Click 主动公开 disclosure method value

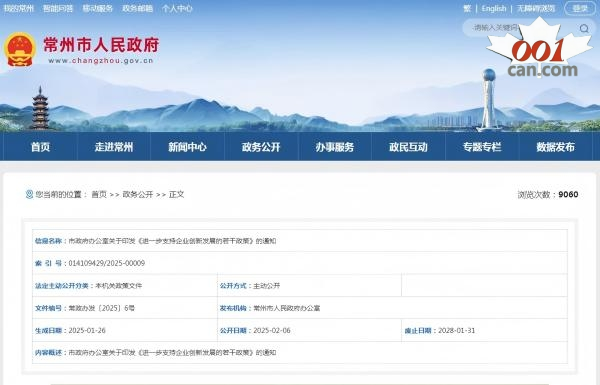[267, 286]
